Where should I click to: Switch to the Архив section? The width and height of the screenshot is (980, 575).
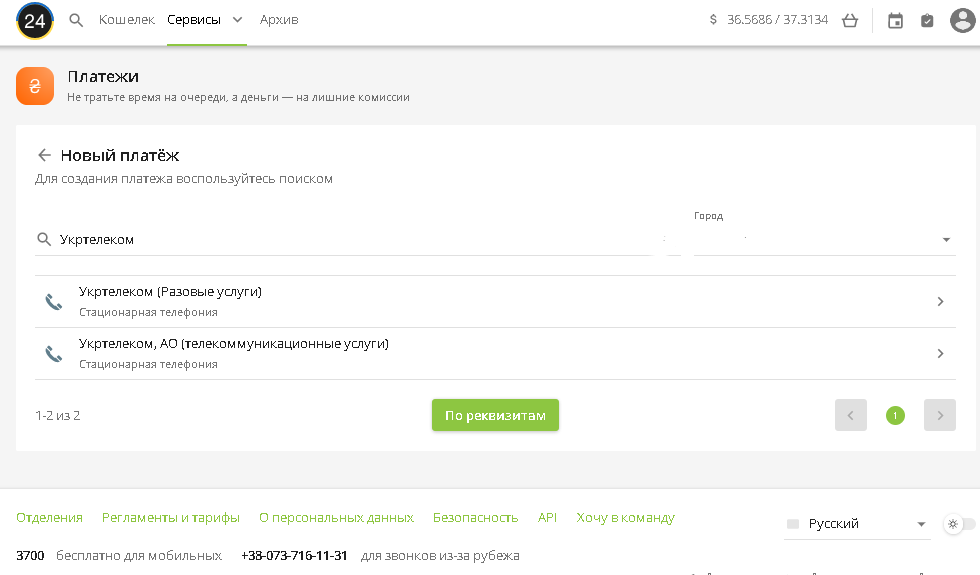(x=279, y=20)
